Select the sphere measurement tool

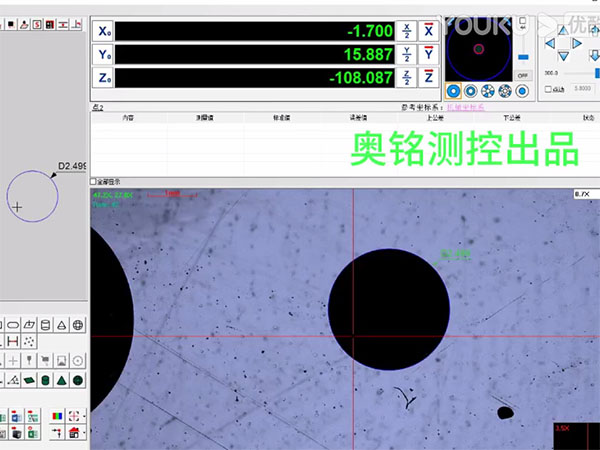click(78, 325)
